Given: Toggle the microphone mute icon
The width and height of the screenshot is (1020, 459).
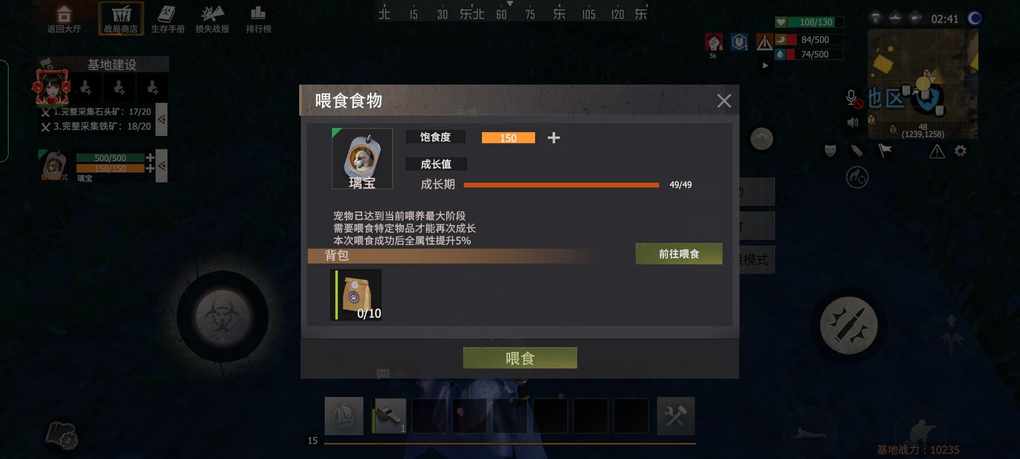Looking at the screenshot, I should 853,99.
